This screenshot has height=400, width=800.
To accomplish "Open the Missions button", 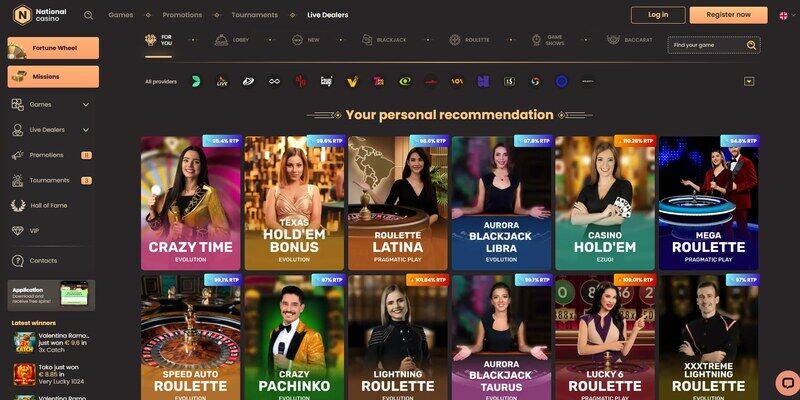I will coord(53,77).
